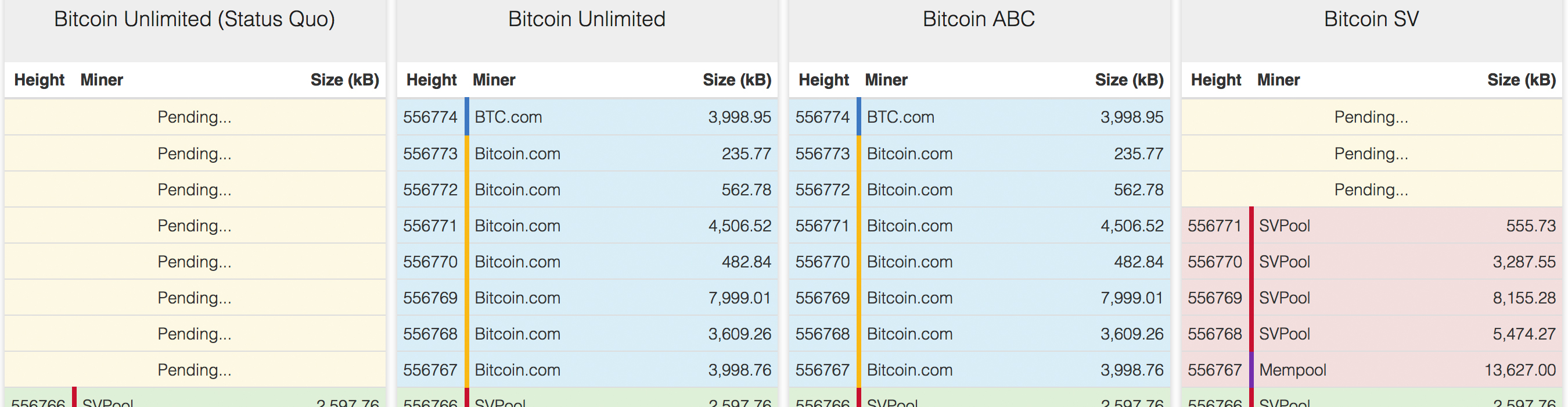Click the Bitcoin ABC panel heading

coord(978,20)
